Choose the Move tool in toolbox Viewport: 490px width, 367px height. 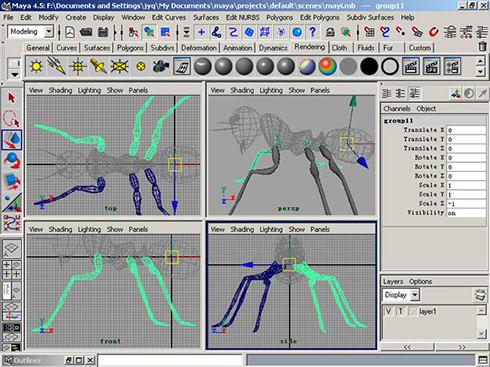pos(12,140)
